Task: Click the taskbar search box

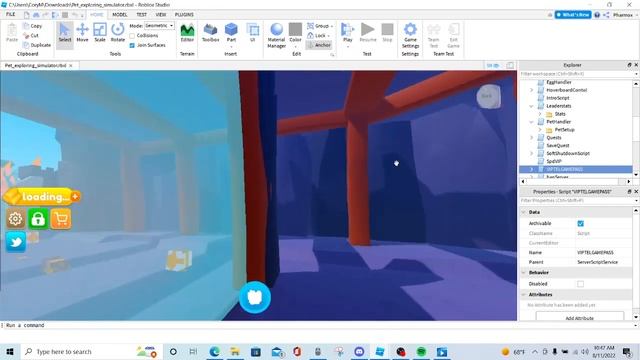Action: pyautogui.click(x=91, y=351)
